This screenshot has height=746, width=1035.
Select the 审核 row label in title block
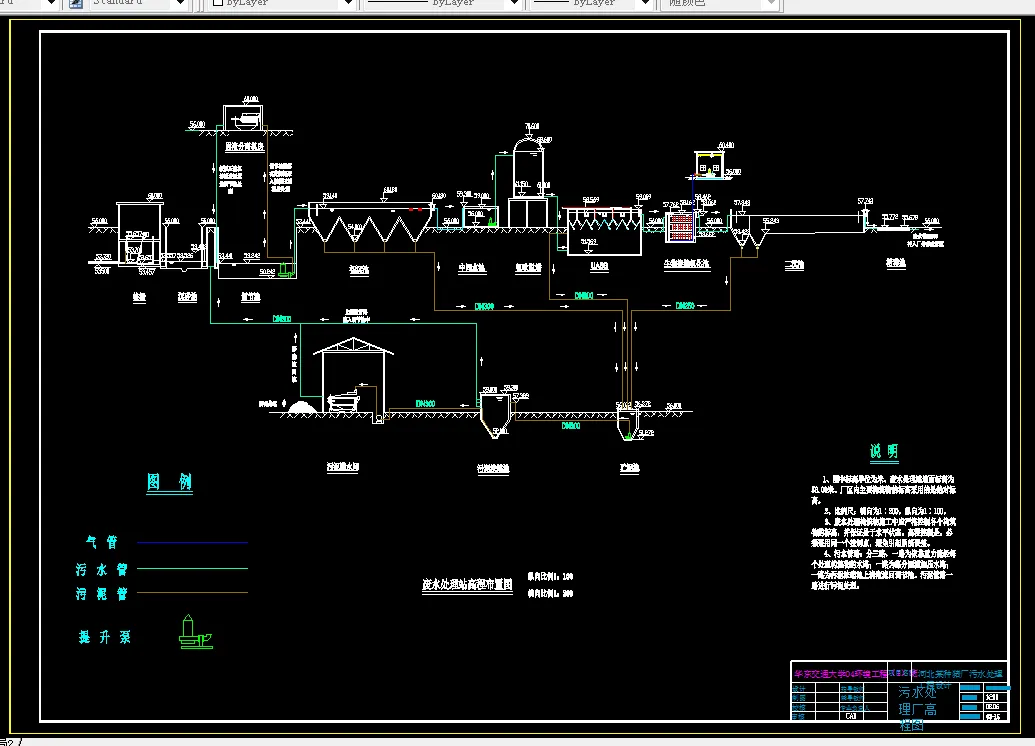pos(799,716)
